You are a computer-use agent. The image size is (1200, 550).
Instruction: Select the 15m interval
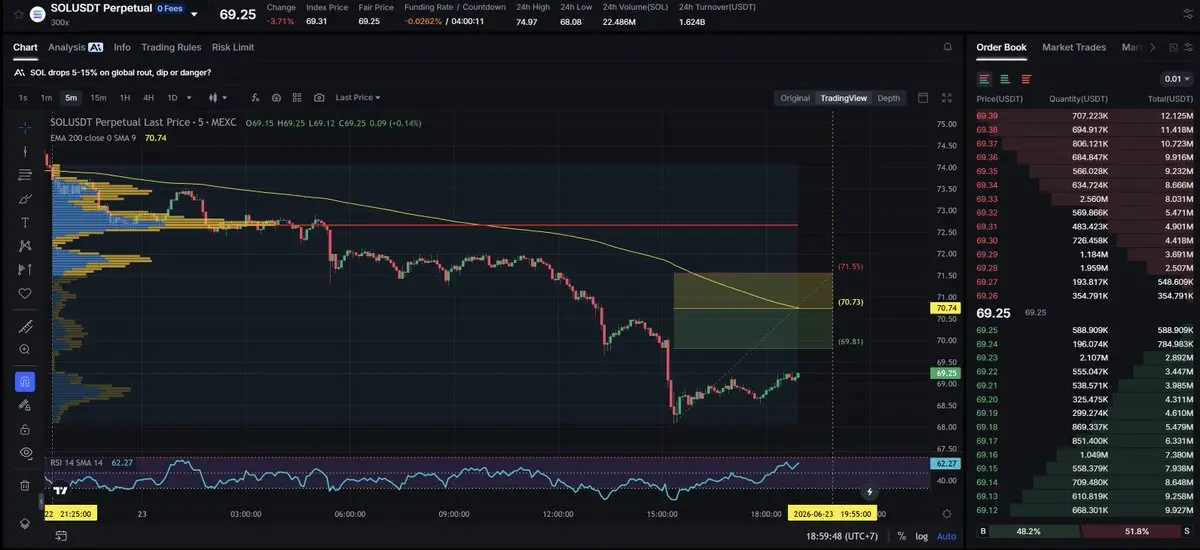(98, 98)
